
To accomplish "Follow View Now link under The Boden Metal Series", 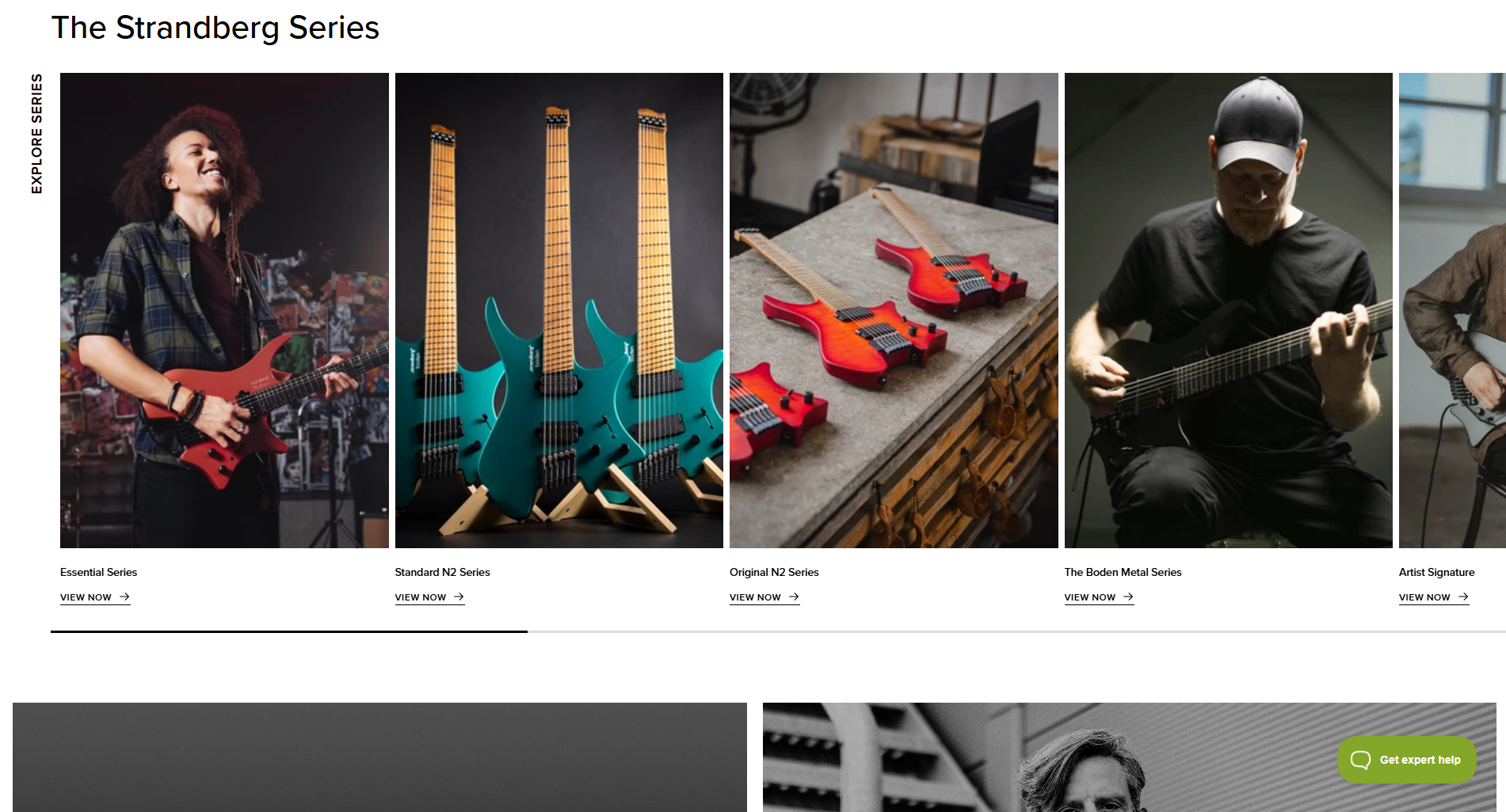I will [1099, 597].
